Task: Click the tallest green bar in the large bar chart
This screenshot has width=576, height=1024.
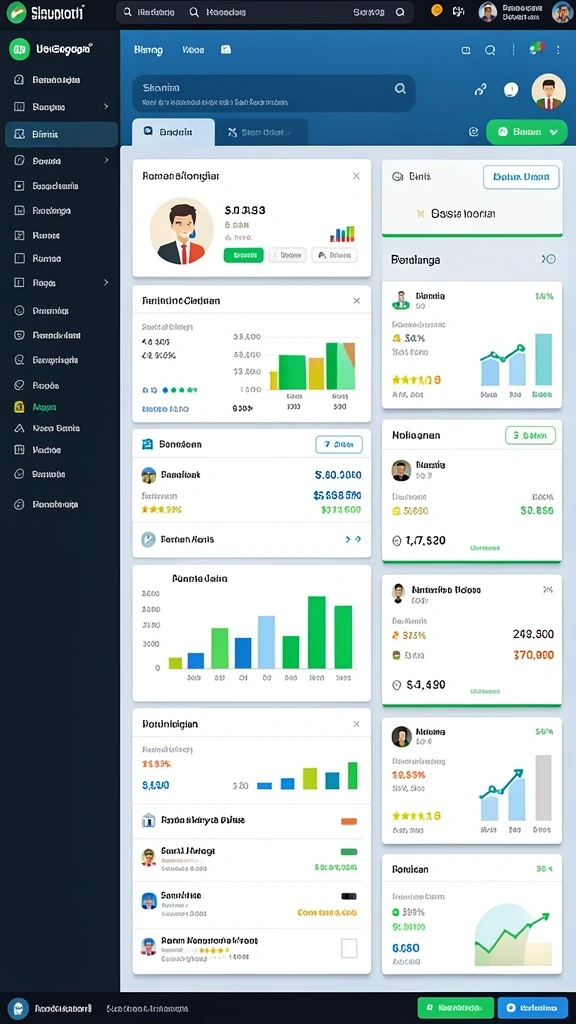Action: (x=317, y=632)
